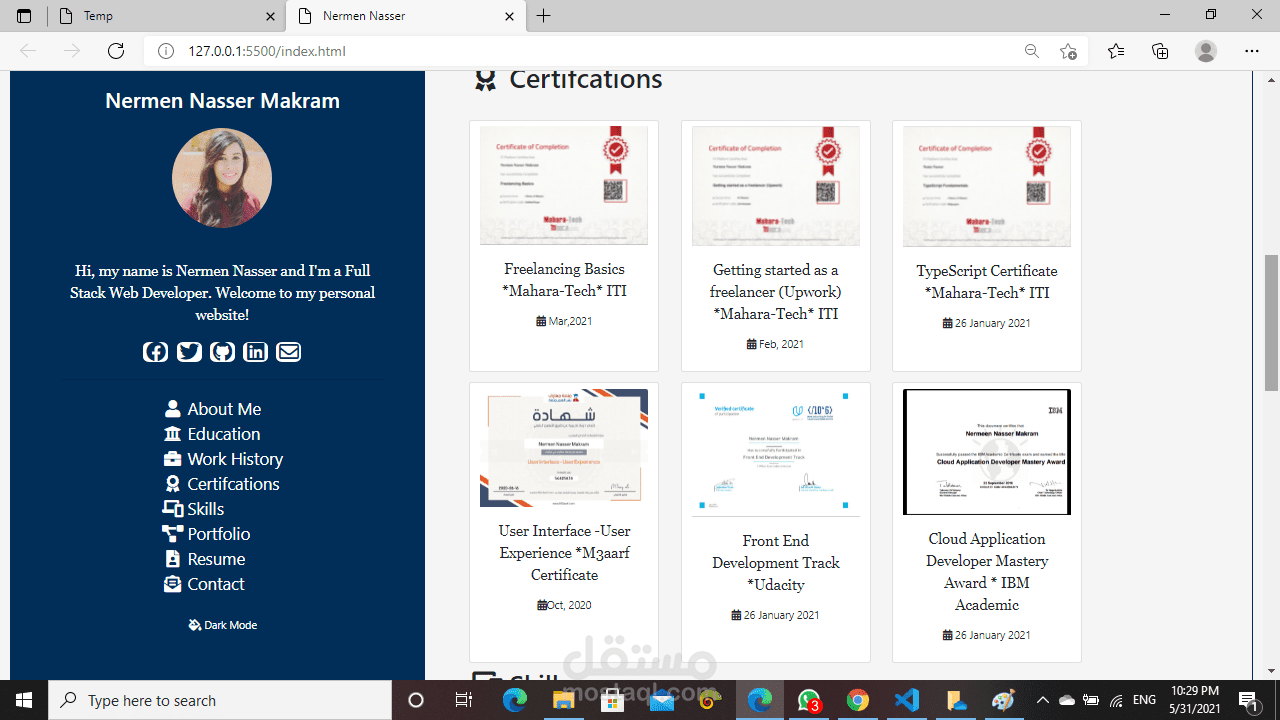The height and width of the screenshot is (720, 1280).
Task: Click the browser back arrow
Action: [x=28, y=51]
